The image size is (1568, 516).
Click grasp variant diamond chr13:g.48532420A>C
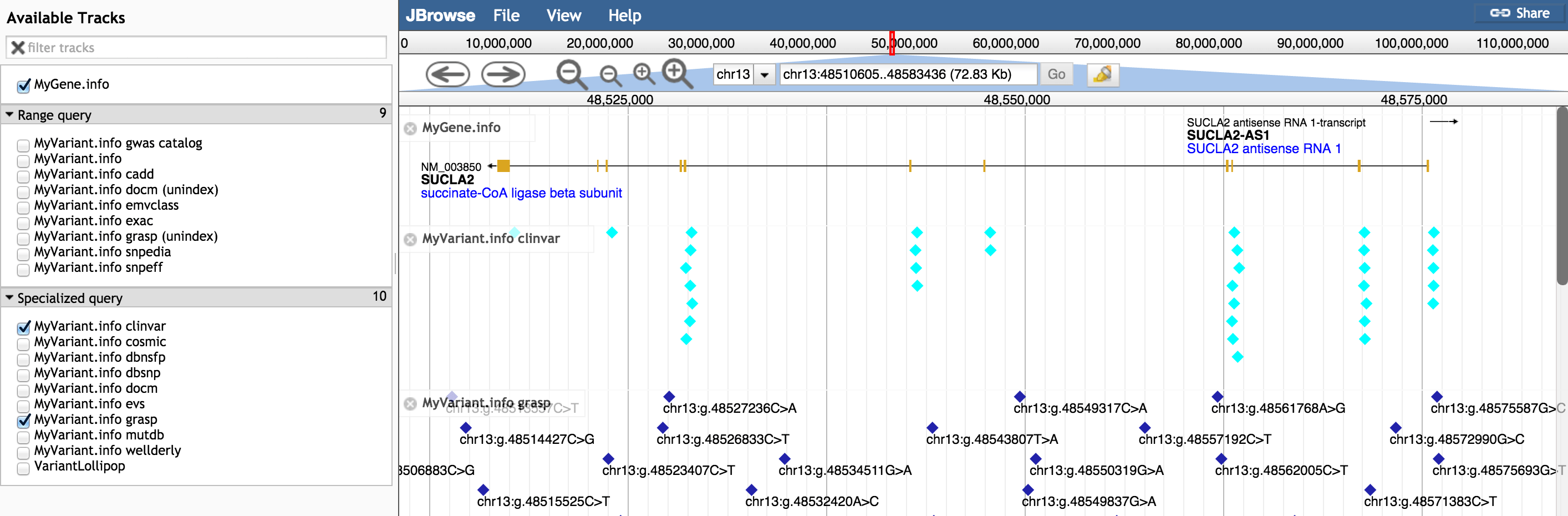(751, 490)
